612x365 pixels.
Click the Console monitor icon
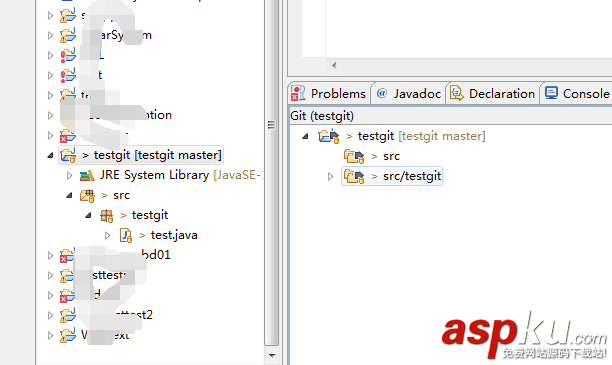(x=551, y=93)
